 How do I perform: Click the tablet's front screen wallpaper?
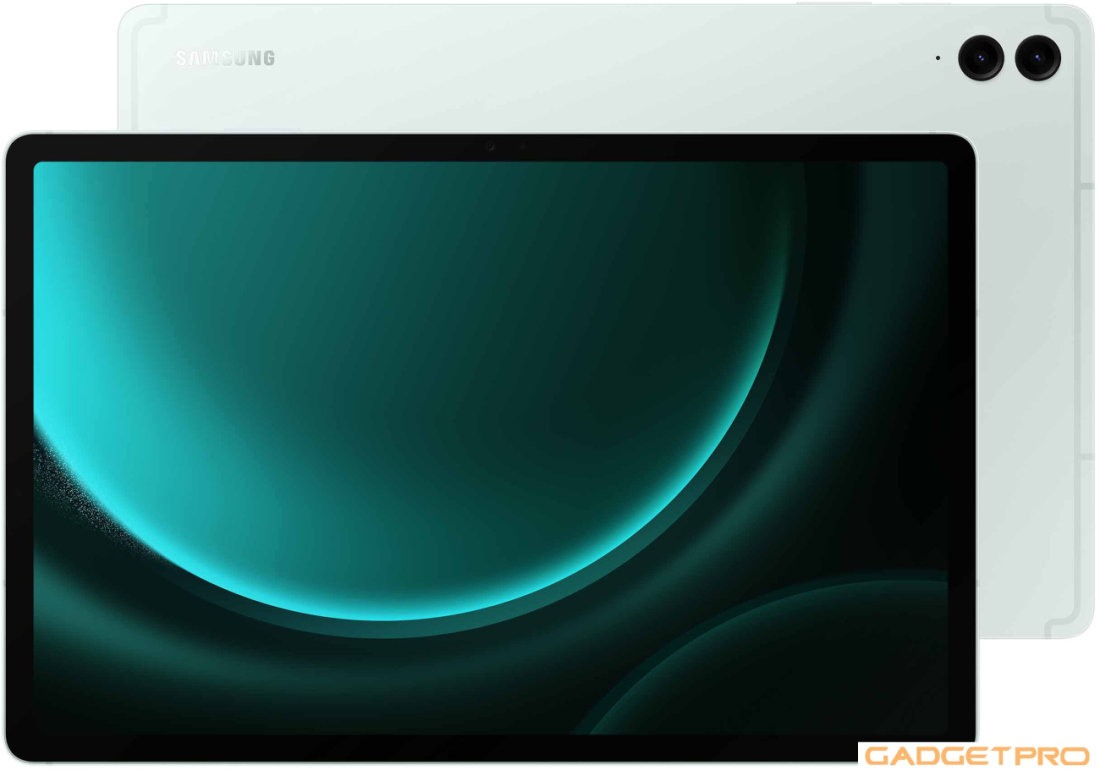(490, 448)
